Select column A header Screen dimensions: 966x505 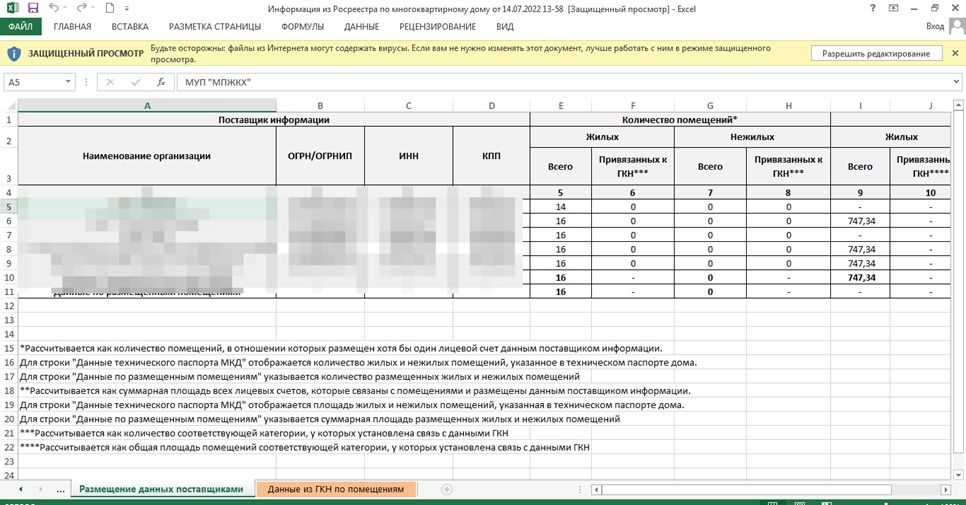click(x=147, y=106)
